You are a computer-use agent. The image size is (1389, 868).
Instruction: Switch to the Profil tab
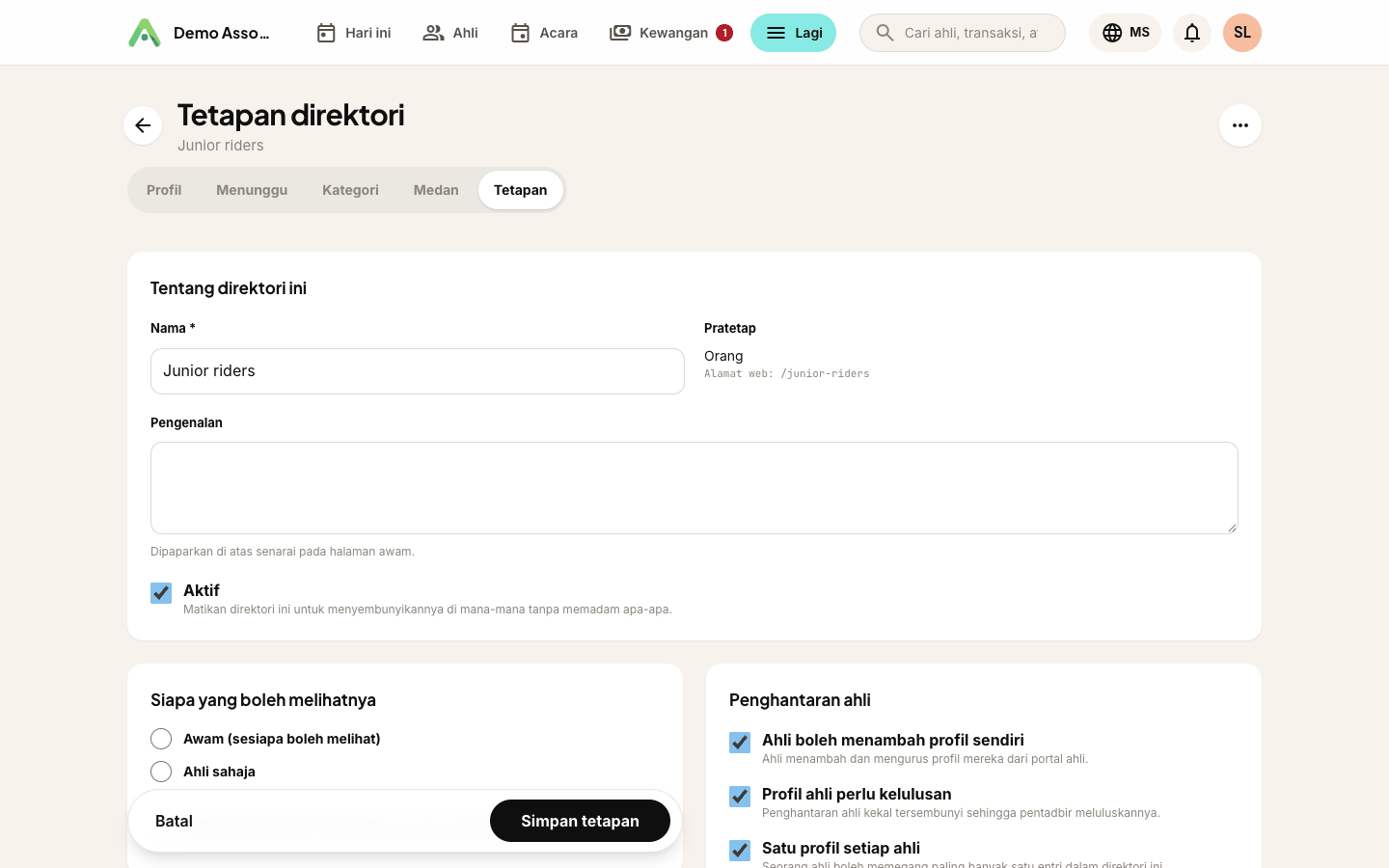(x=164, y=190)
